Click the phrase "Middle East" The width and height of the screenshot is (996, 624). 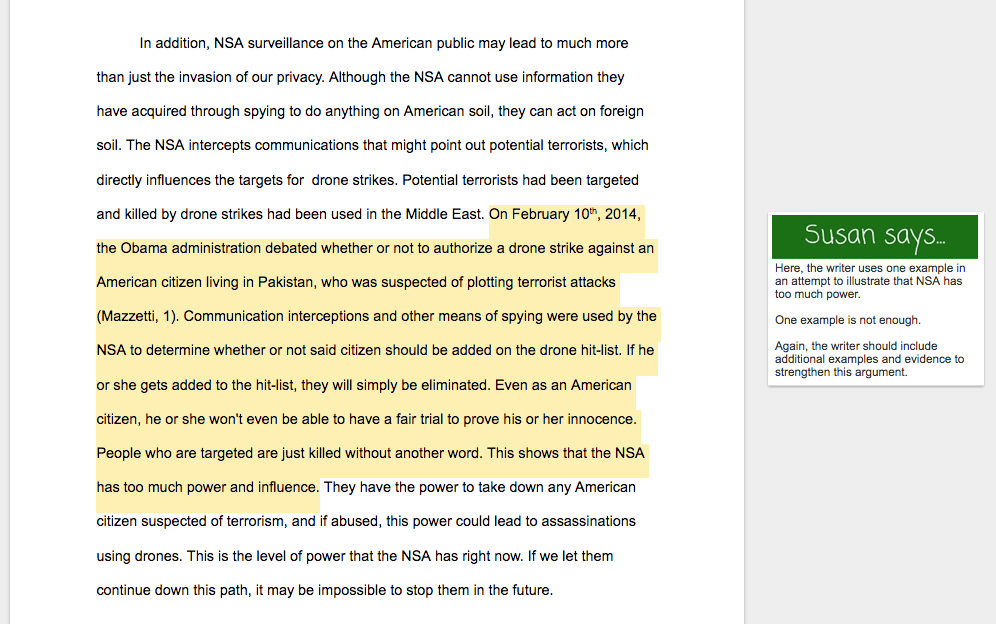click(x=444, y=214)
